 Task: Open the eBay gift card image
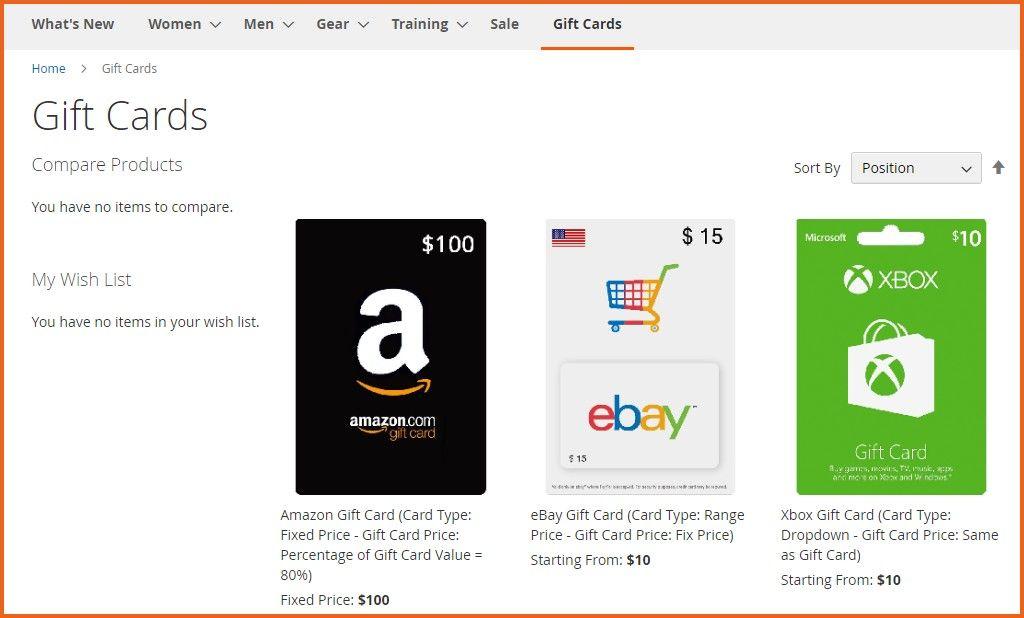click(640, 357)
